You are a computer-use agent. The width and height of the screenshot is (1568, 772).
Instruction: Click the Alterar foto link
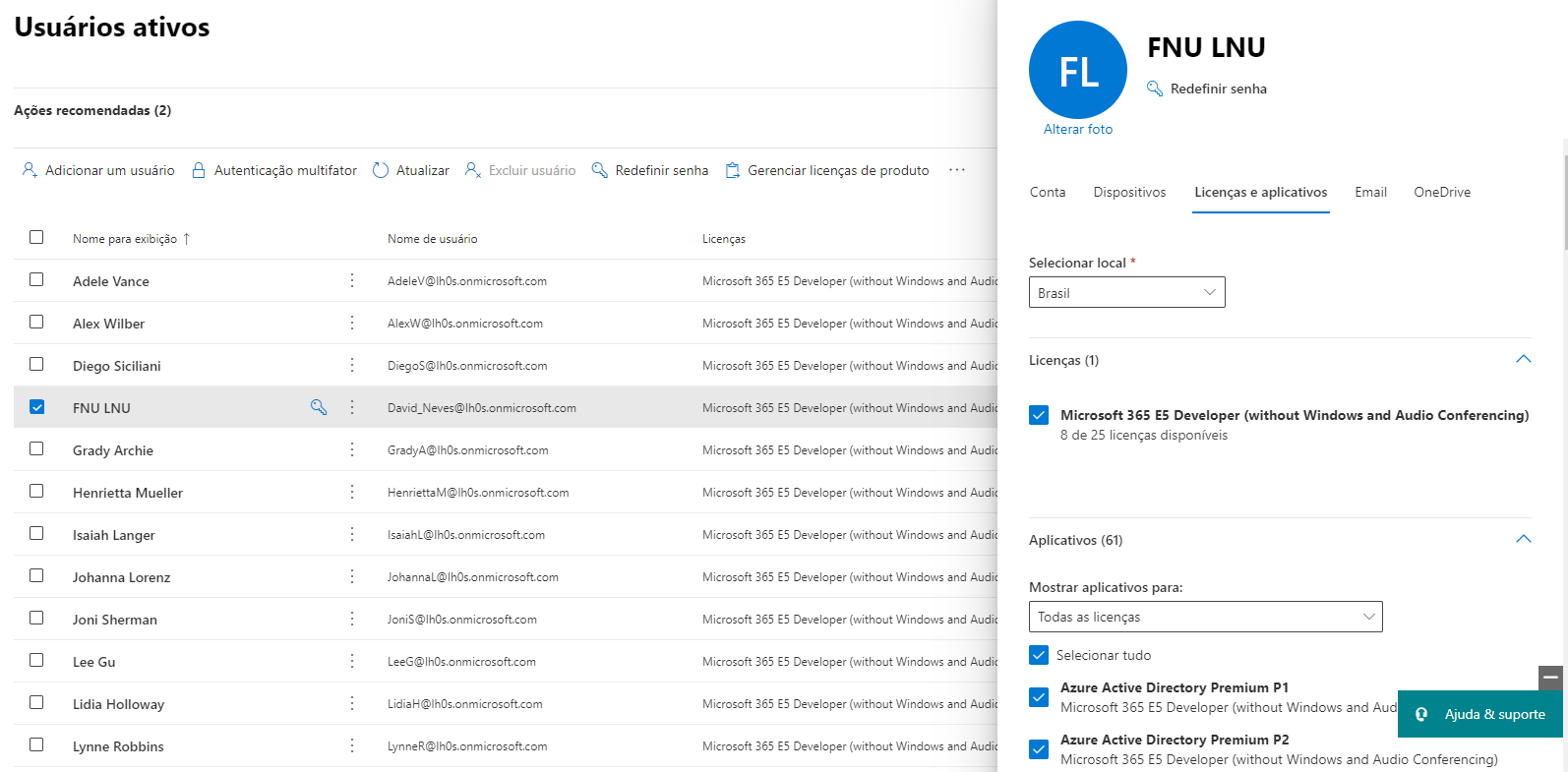click(x=1078, y=129)
